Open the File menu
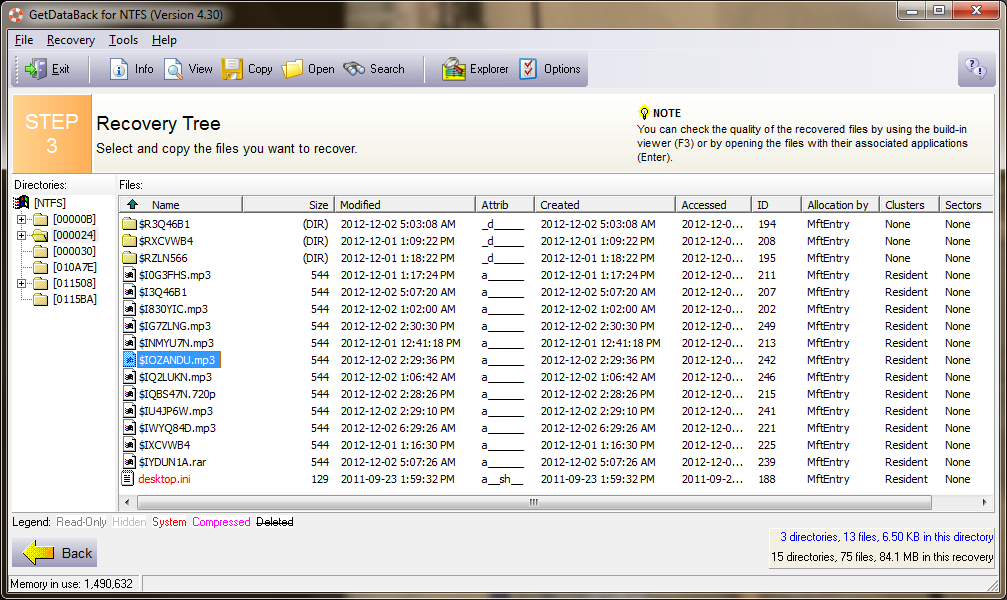This screenshot has width=1007, height=600. pyautogui.click(x=24, y=40)
